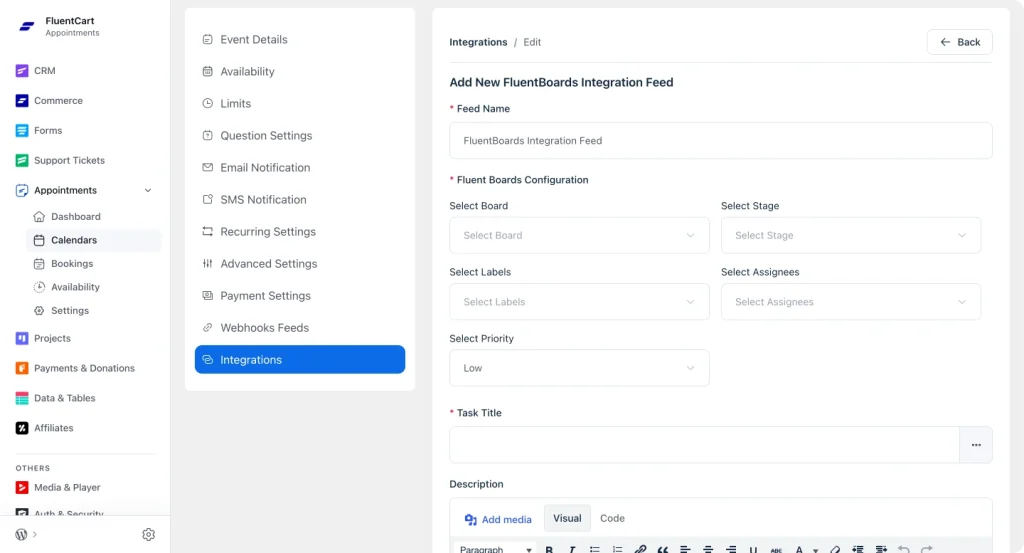
Task: Select the highlighted Integrations tab
Action: (x=300, y=360)
